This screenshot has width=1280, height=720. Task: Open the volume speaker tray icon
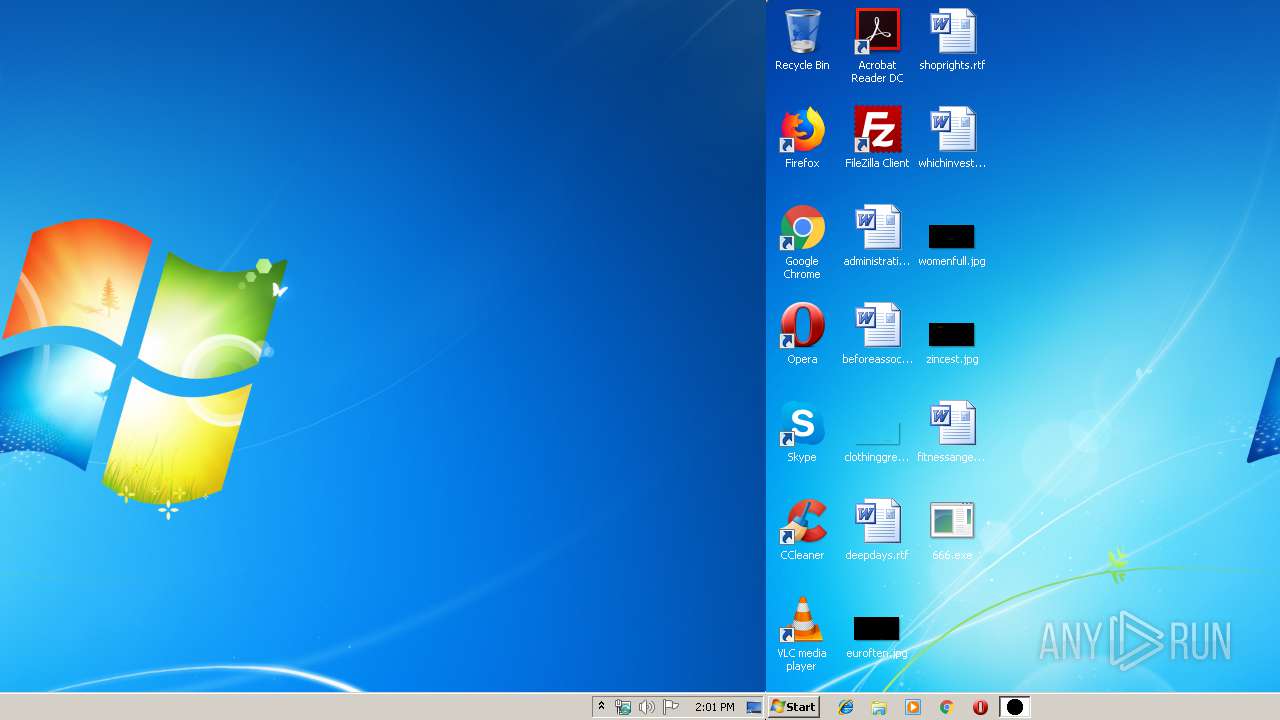(x=647, y=707)
